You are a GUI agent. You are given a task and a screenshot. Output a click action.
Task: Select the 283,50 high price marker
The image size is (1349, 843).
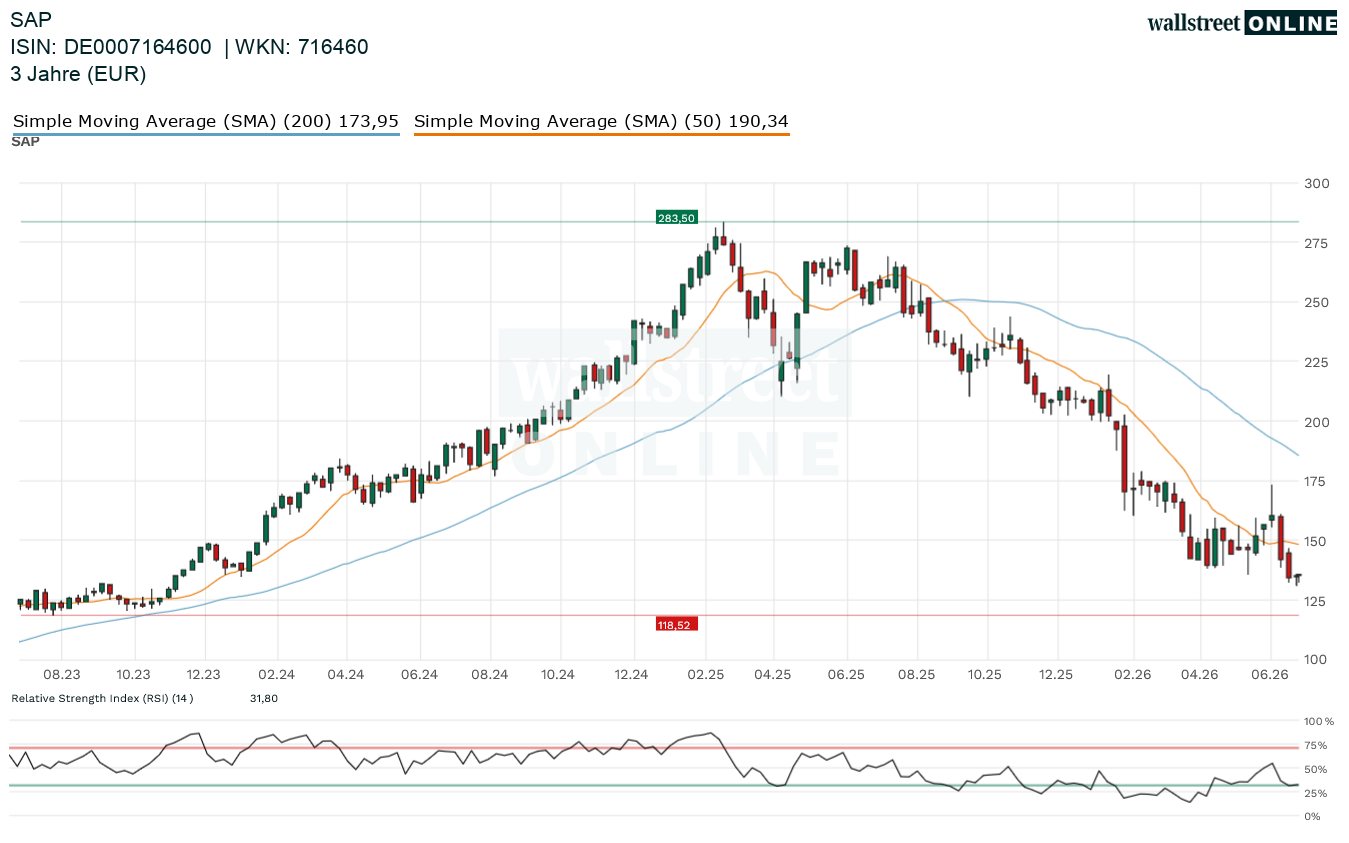point(676,217)
